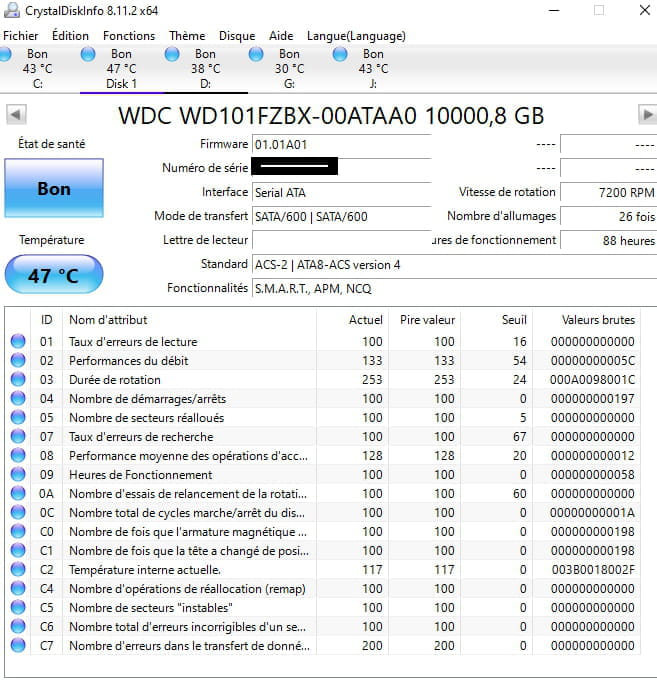657x681 pixels.
Task: Click the blue status orb for drive D:
Action: coord(172,54)
